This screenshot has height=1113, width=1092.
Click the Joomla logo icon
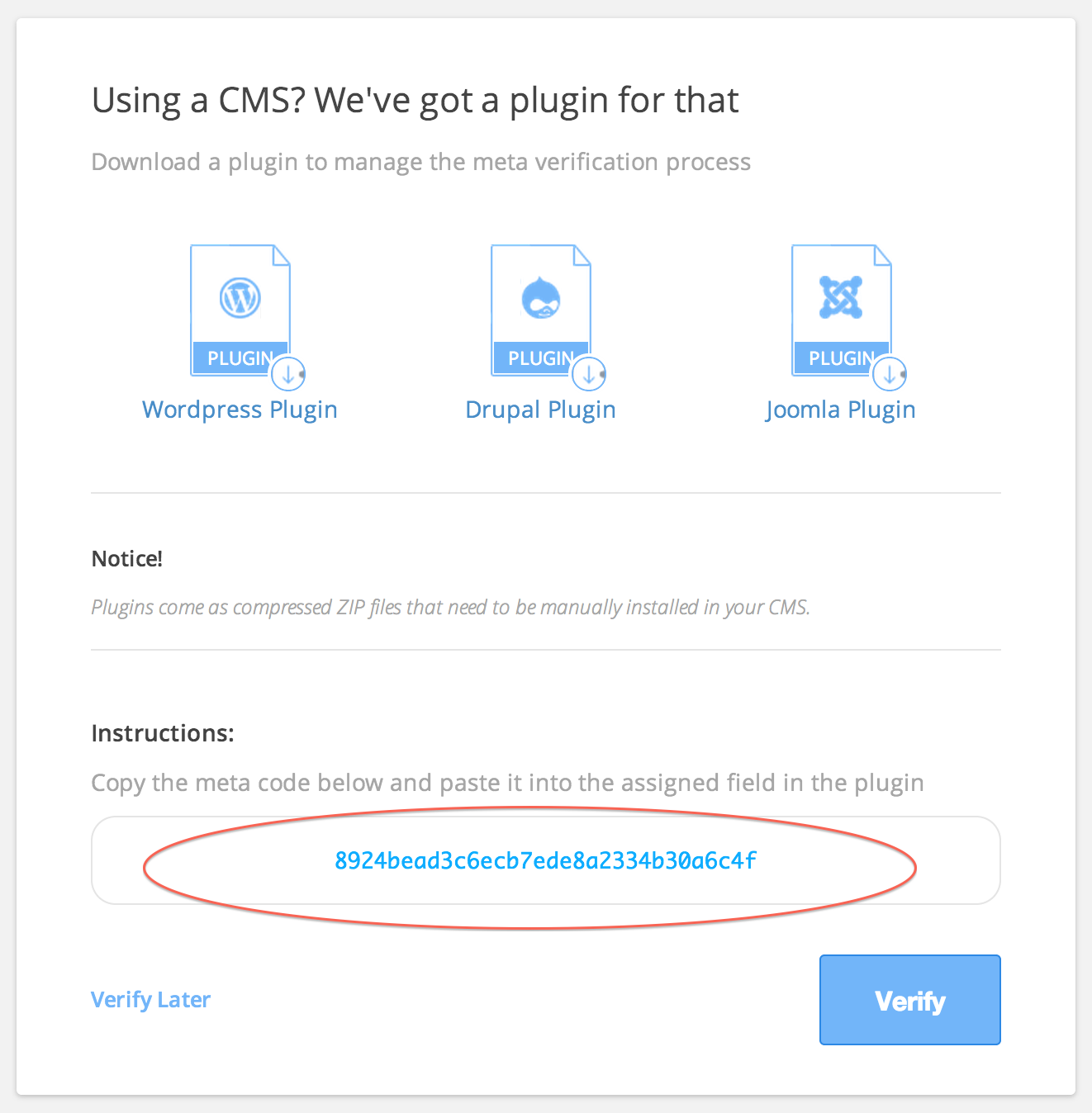coord(841,297)
